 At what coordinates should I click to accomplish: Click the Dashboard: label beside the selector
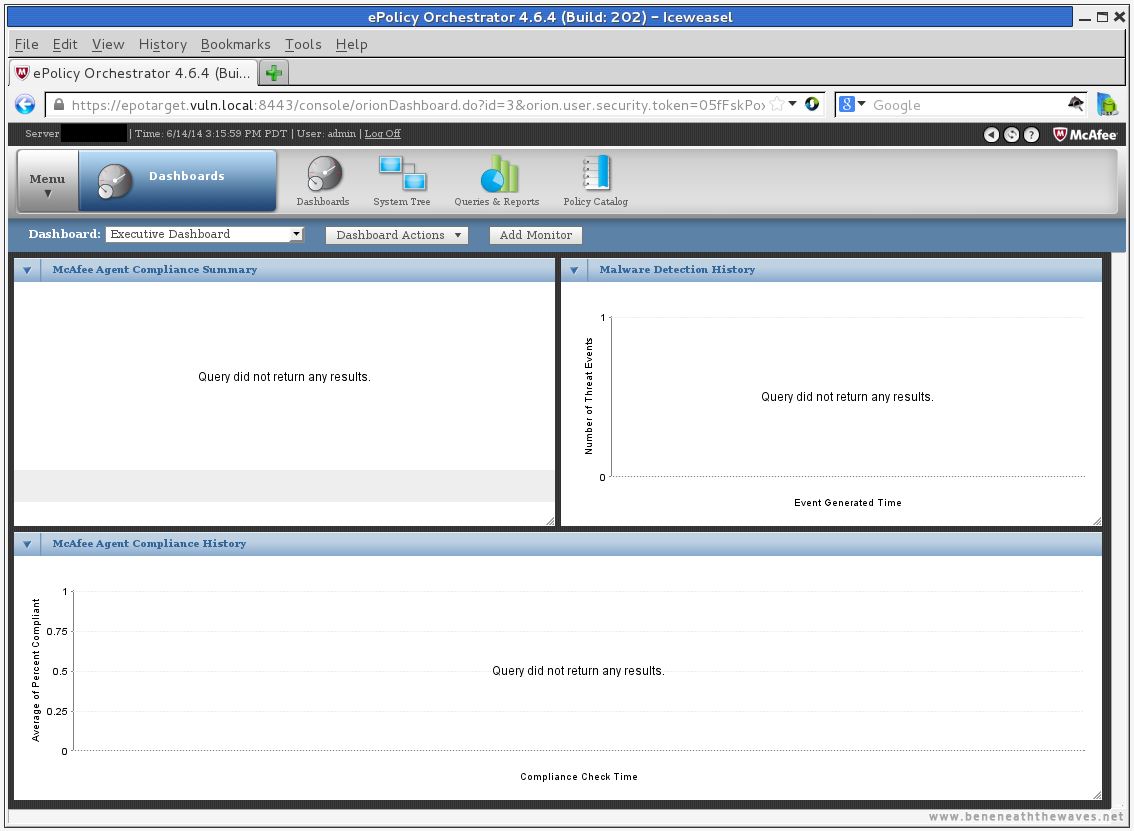tap(64, 234)
